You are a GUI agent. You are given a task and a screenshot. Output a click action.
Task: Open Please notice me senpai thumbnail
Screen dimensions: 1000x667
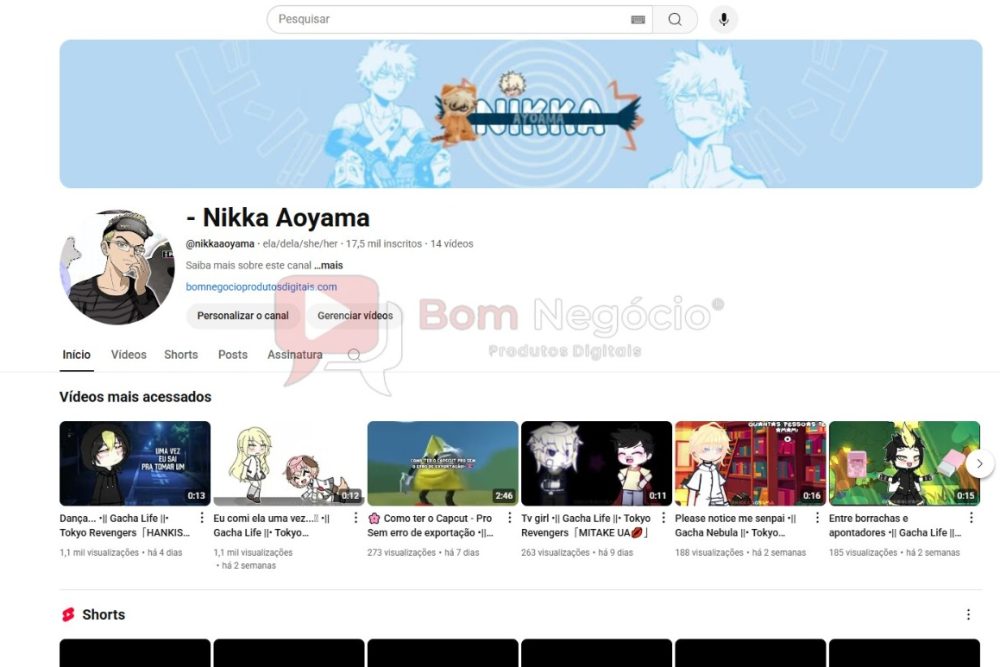click(x=751, y=464)
